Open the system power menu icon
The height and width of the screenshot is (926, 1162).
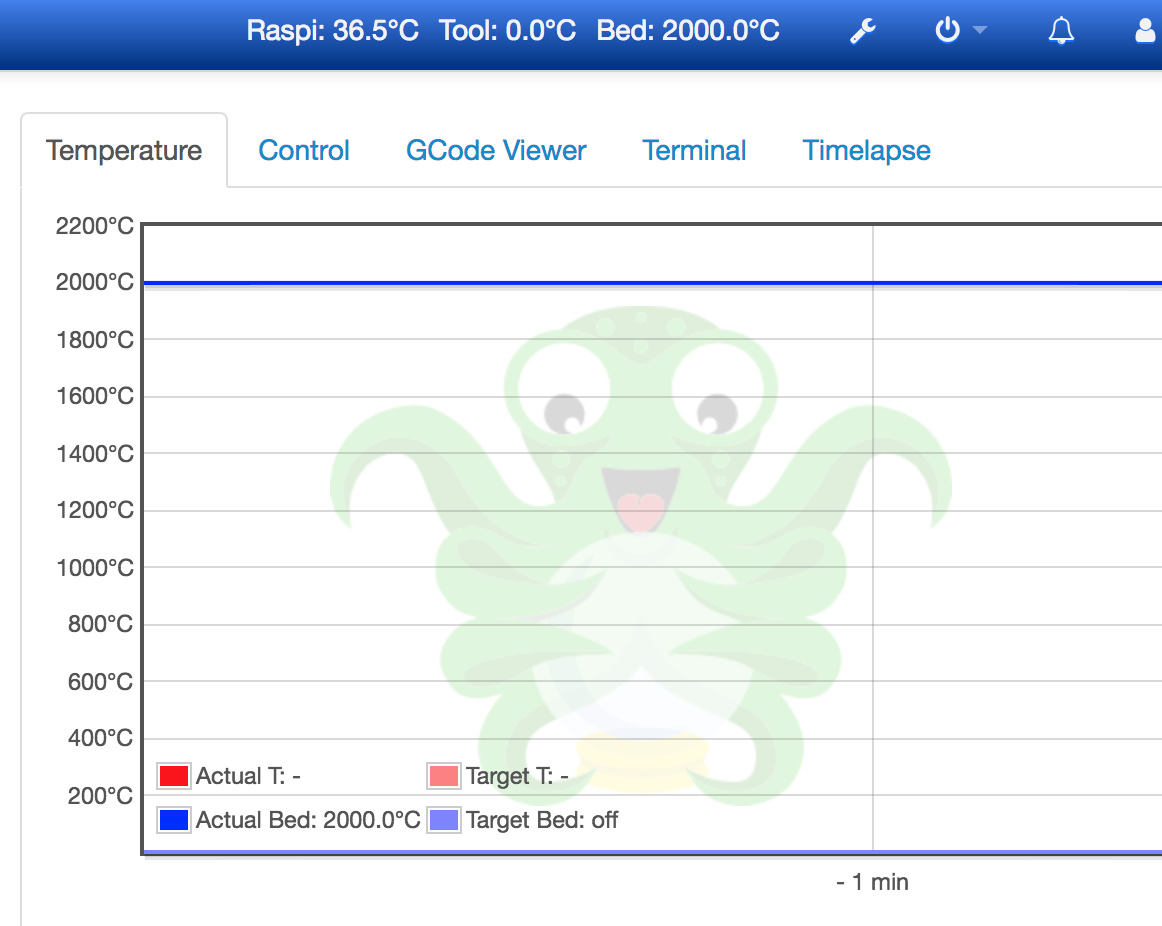point(947,30)
